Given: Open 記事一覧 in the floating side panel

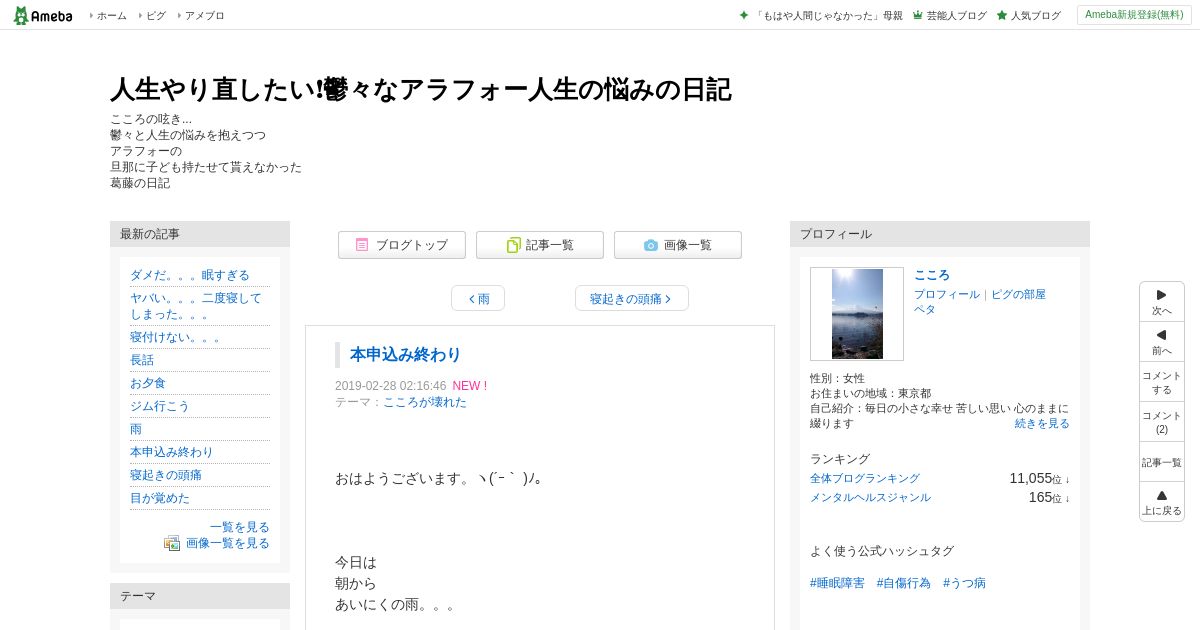Looking at the screenshot, I should [1162, 462].
